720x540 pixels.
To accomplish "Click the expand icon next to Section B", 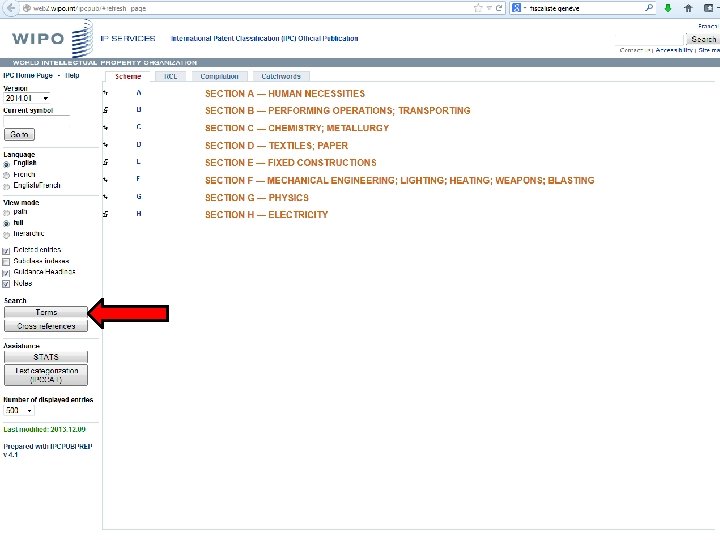I will 106,110.
